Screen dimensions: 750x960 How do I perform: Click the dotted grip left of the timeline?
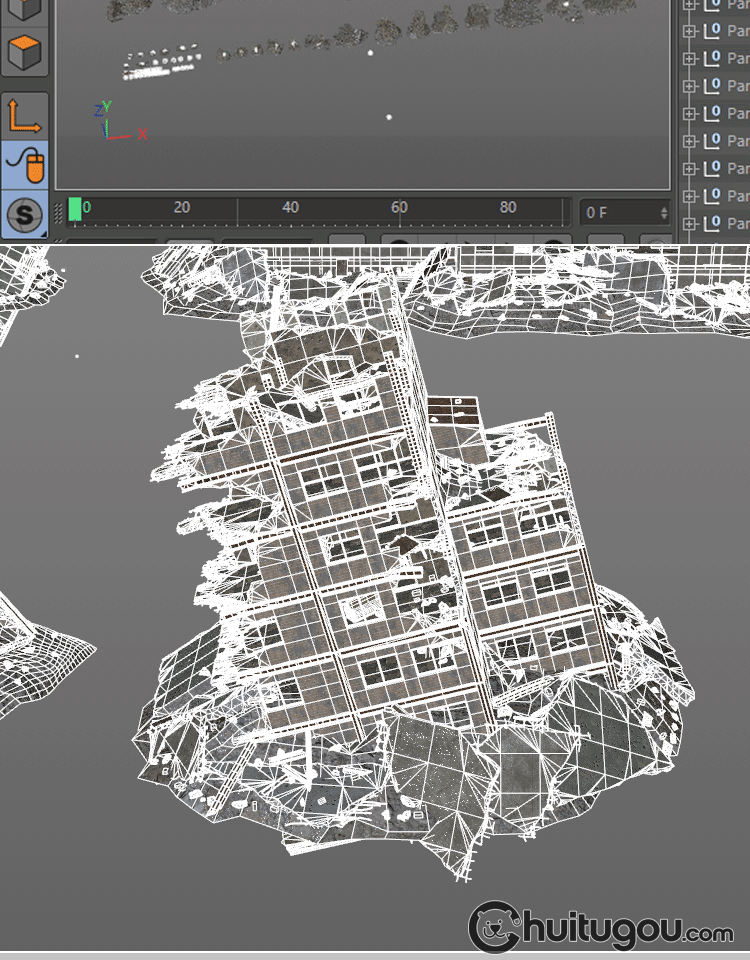58,212
